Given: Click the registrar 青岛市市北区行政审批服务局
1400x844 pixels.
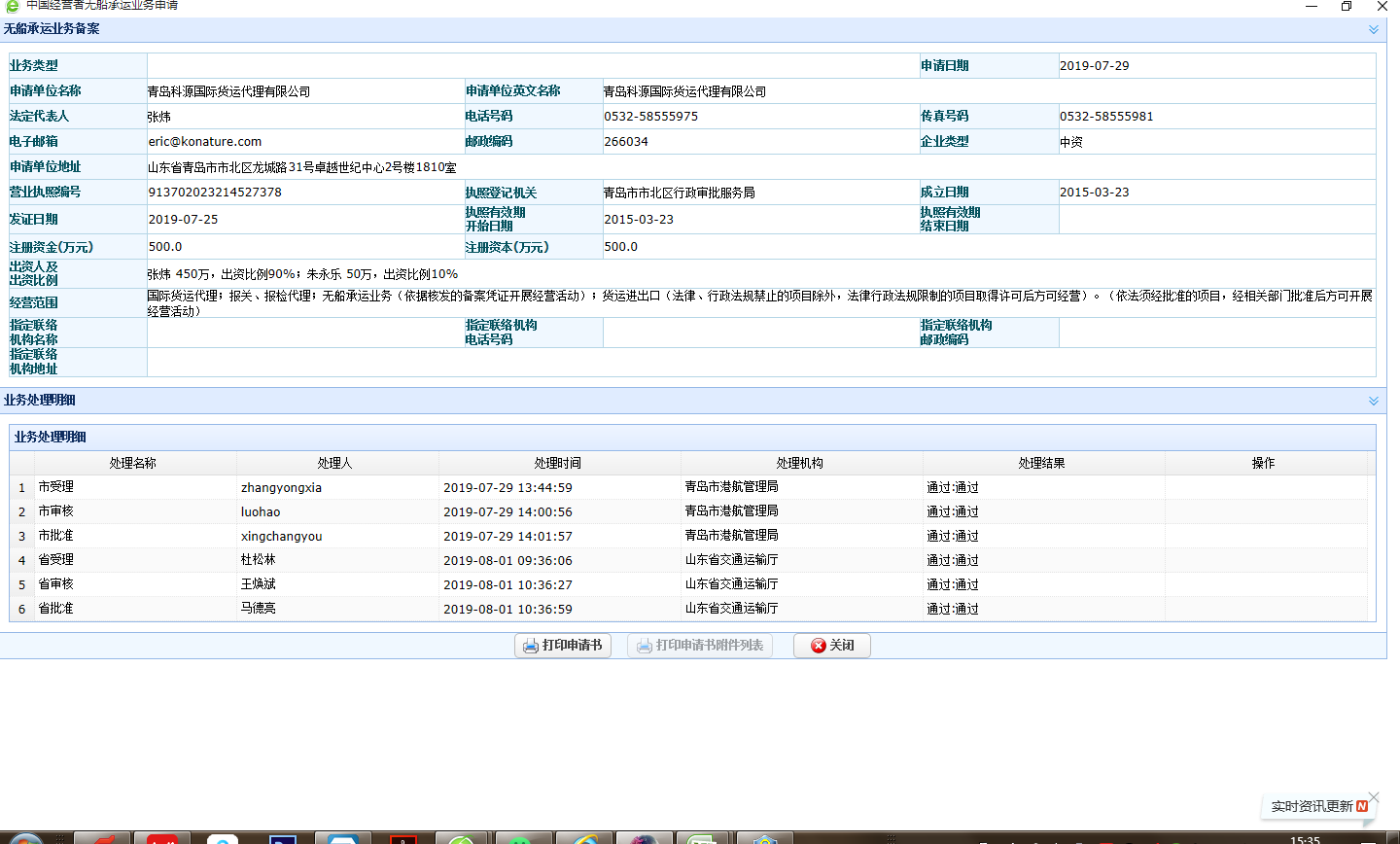Looking at the screenshot, I should tap(680, 193).
